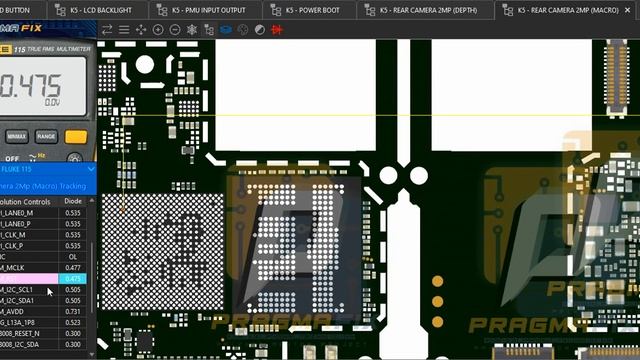Click the measurement list scrollbar thumb
The width and height of the screenshot is (640, 360).
click(92, 278)
